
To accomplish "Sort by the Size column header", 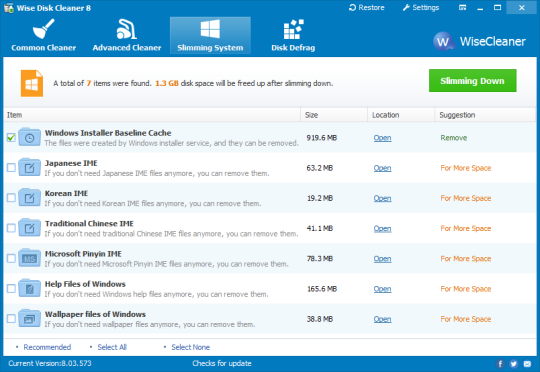I will pos(334,115).
